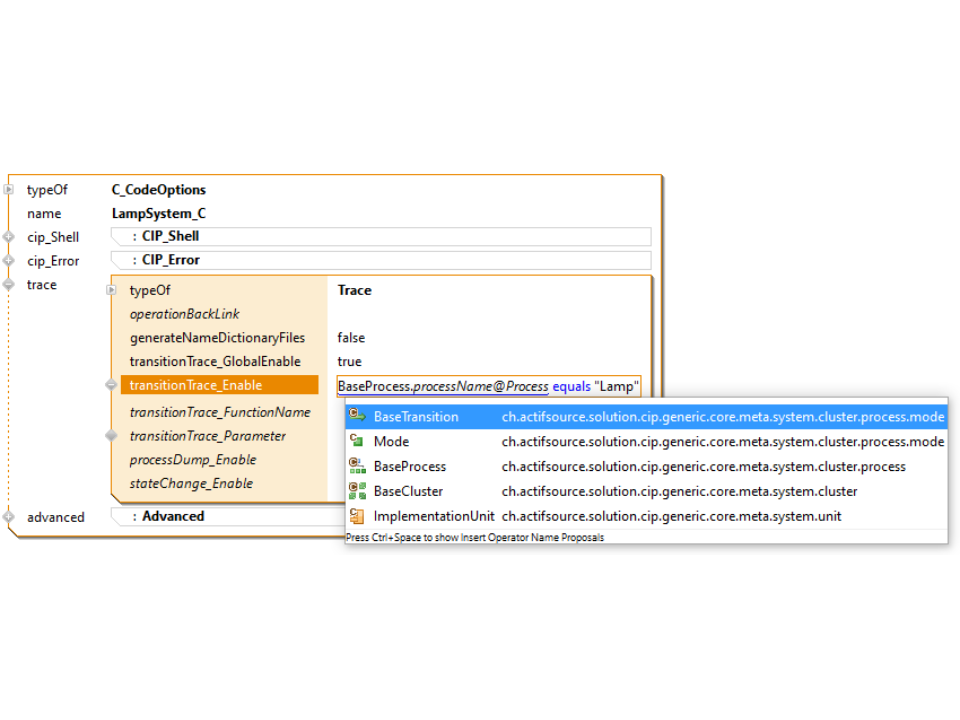Click the BaseProcess class icon
The height and width of the screenshot is (720, 960).
point(357,466)
